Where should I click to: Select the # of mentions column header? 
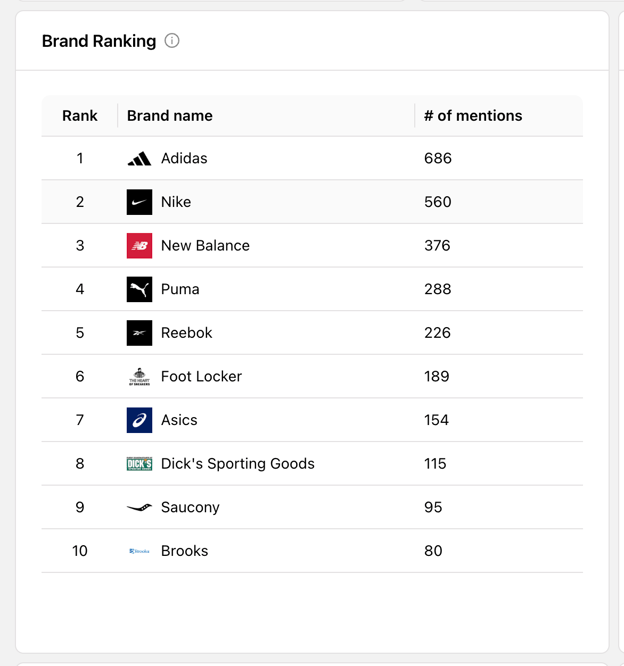[x=473, y=116]
